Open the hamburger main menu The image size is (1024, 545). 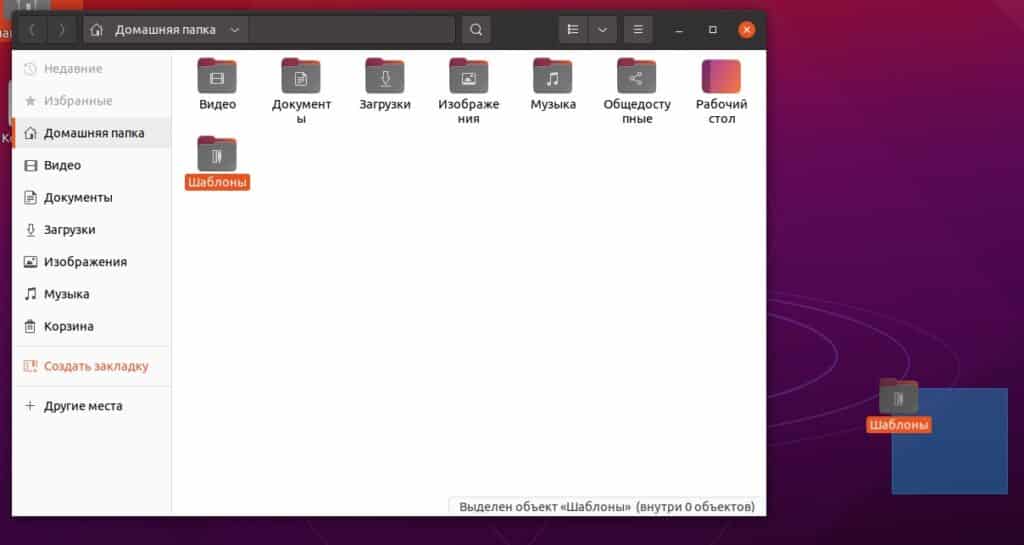(638, 30)
